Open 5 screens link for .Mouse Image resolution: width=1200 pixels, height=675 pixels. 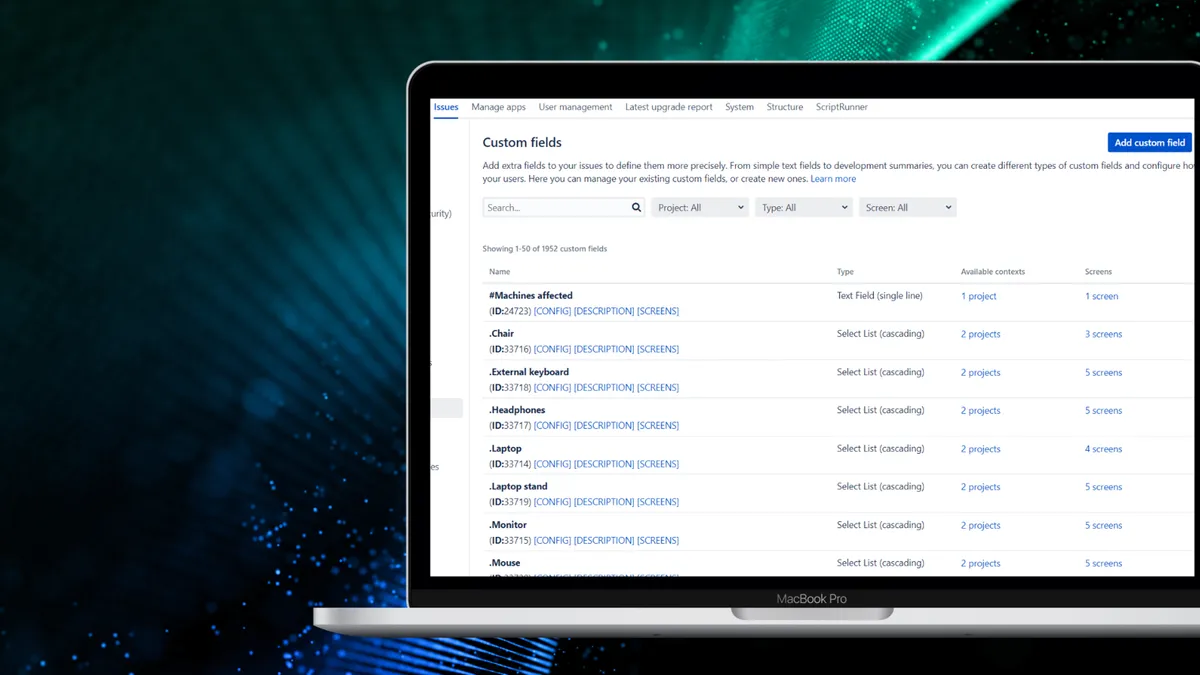pyautogui.click(x=1104, y=563)
